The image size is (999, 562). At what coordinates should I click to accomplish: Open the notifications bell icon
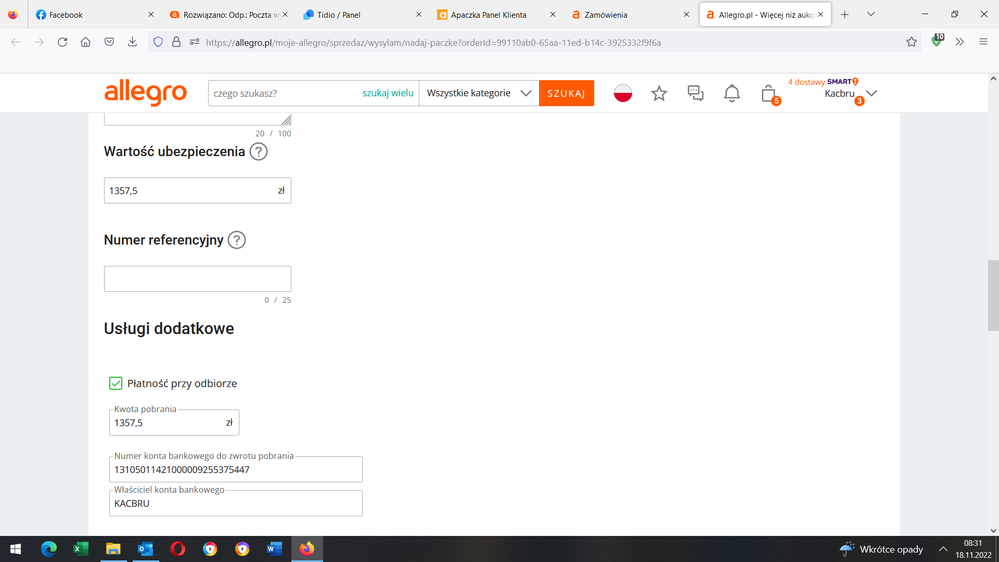[732, 93]
